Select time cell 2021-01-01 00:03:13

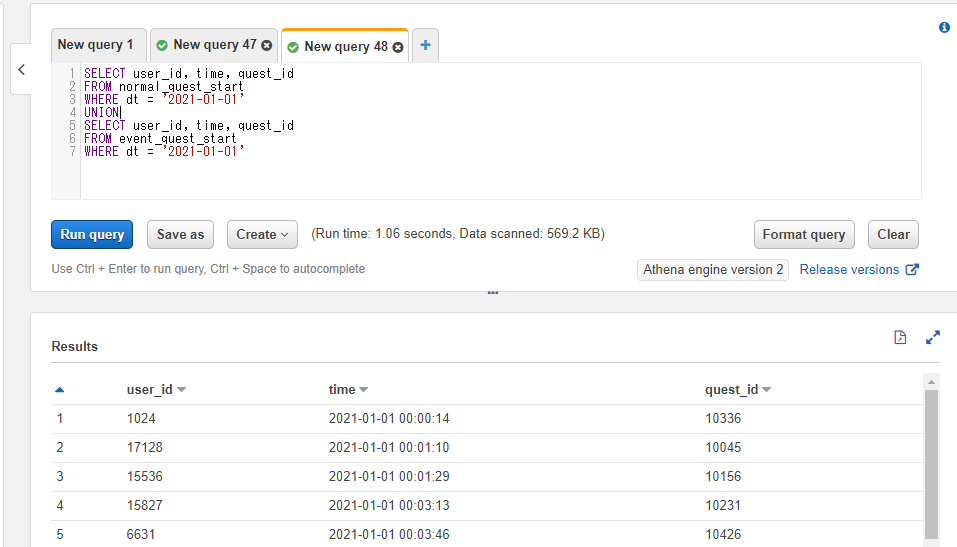[x=389, y=505]
